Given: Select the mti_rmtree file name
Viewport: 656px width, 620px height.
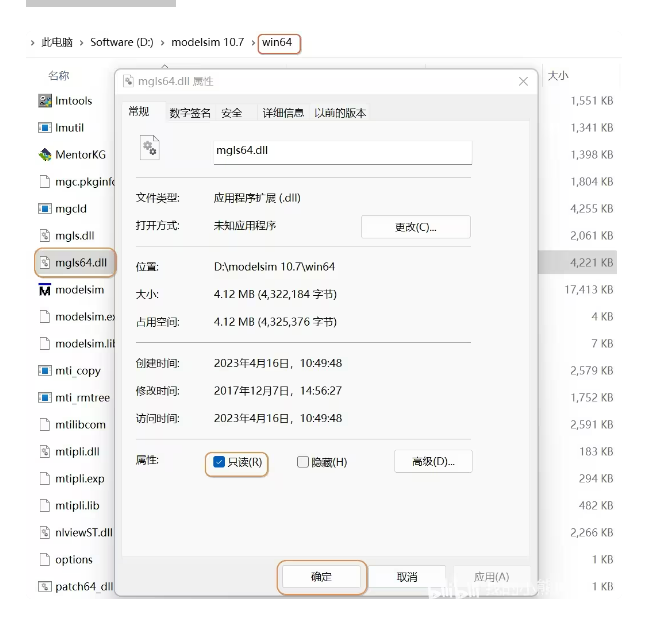Looking at the screenshot, I should click(x=82, y=398).
